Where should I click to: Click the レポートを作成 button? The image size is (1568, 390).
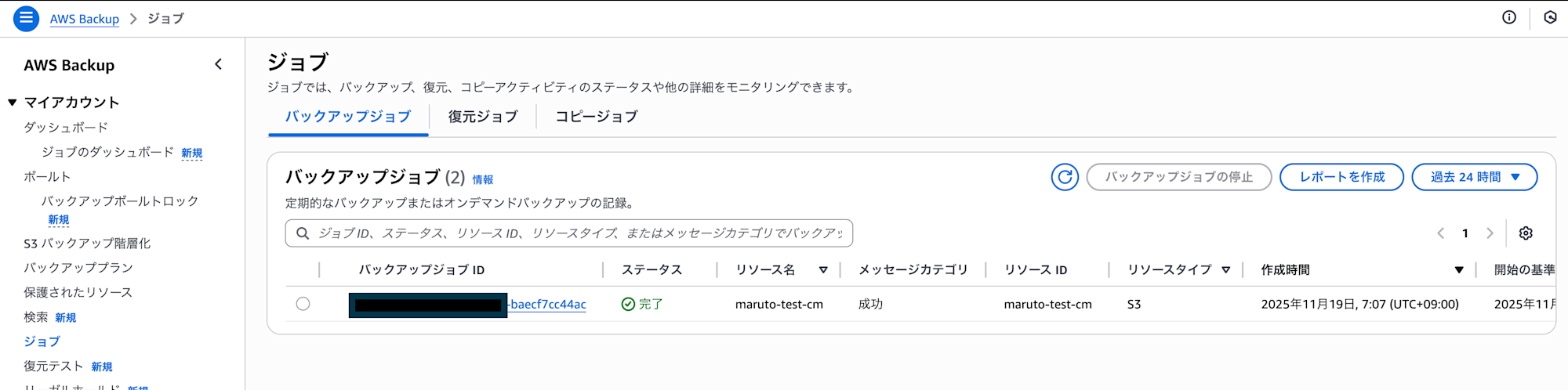pos(1342,177)
